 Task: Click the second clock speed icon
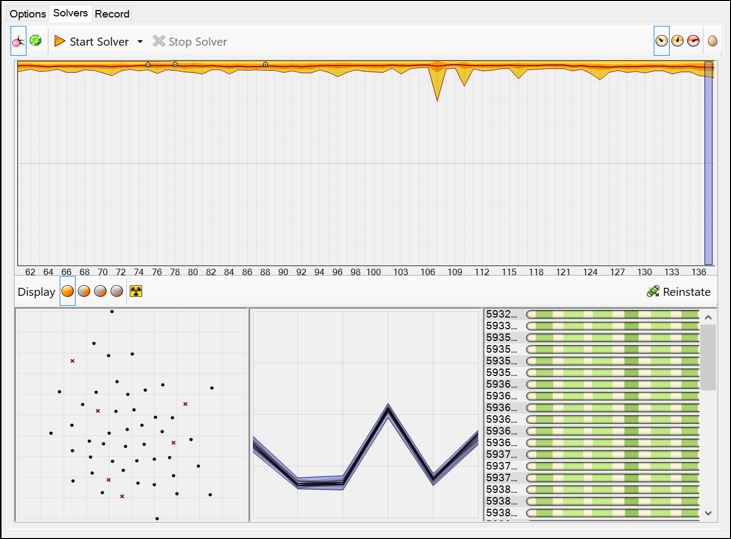677,41
